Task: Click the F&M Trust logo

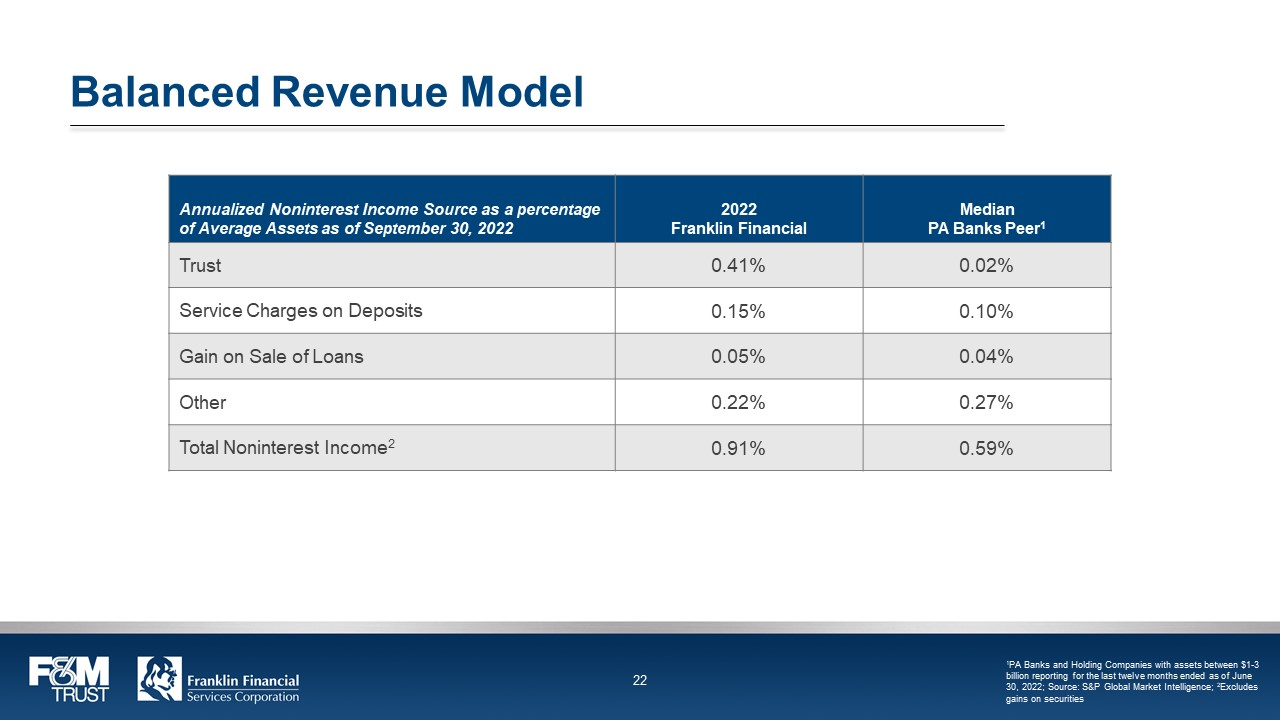Action: [x=69, y=679]
